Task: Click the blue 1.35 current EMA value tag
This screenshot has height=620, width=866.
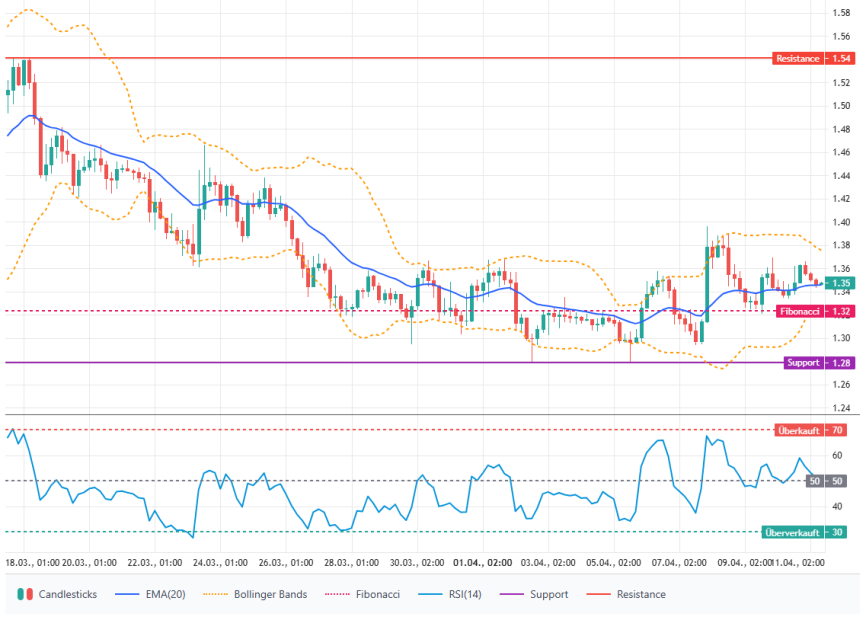Action: (x=839, y=283)
